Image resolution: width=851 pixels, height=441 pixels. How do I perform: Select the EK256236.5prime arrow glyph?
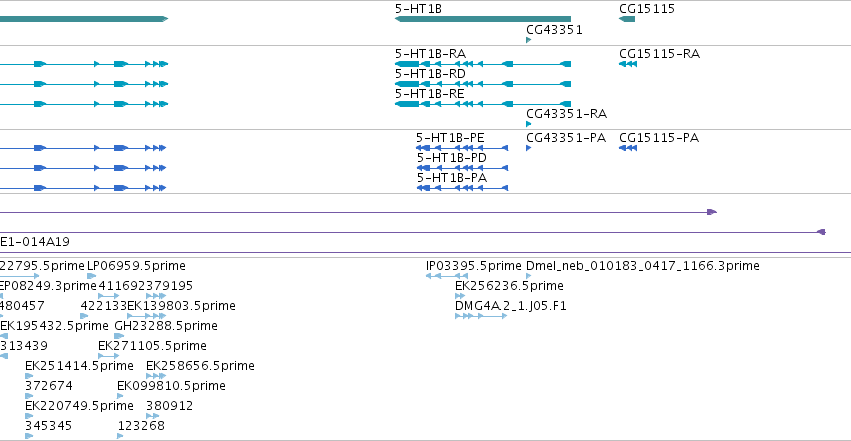tap(460, 296)
